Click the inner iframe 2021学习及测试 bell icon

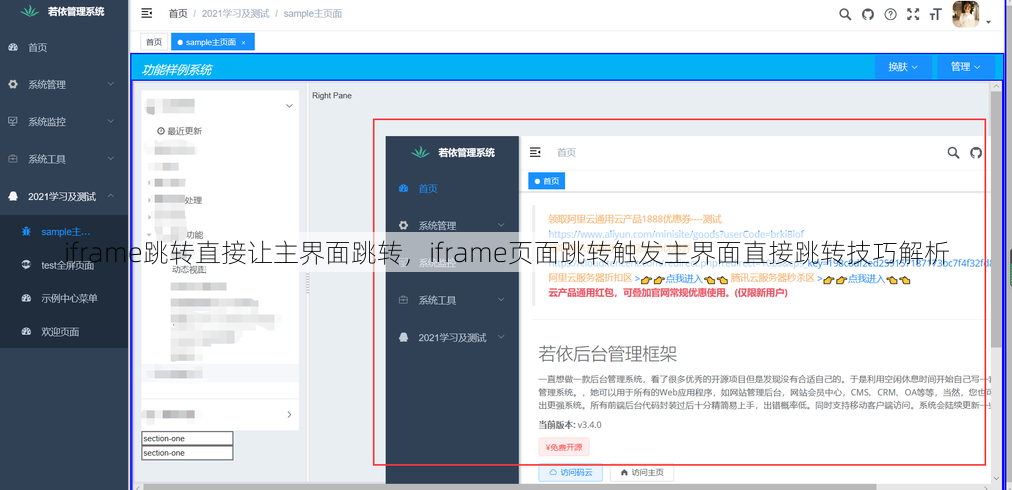coord(403,337)
